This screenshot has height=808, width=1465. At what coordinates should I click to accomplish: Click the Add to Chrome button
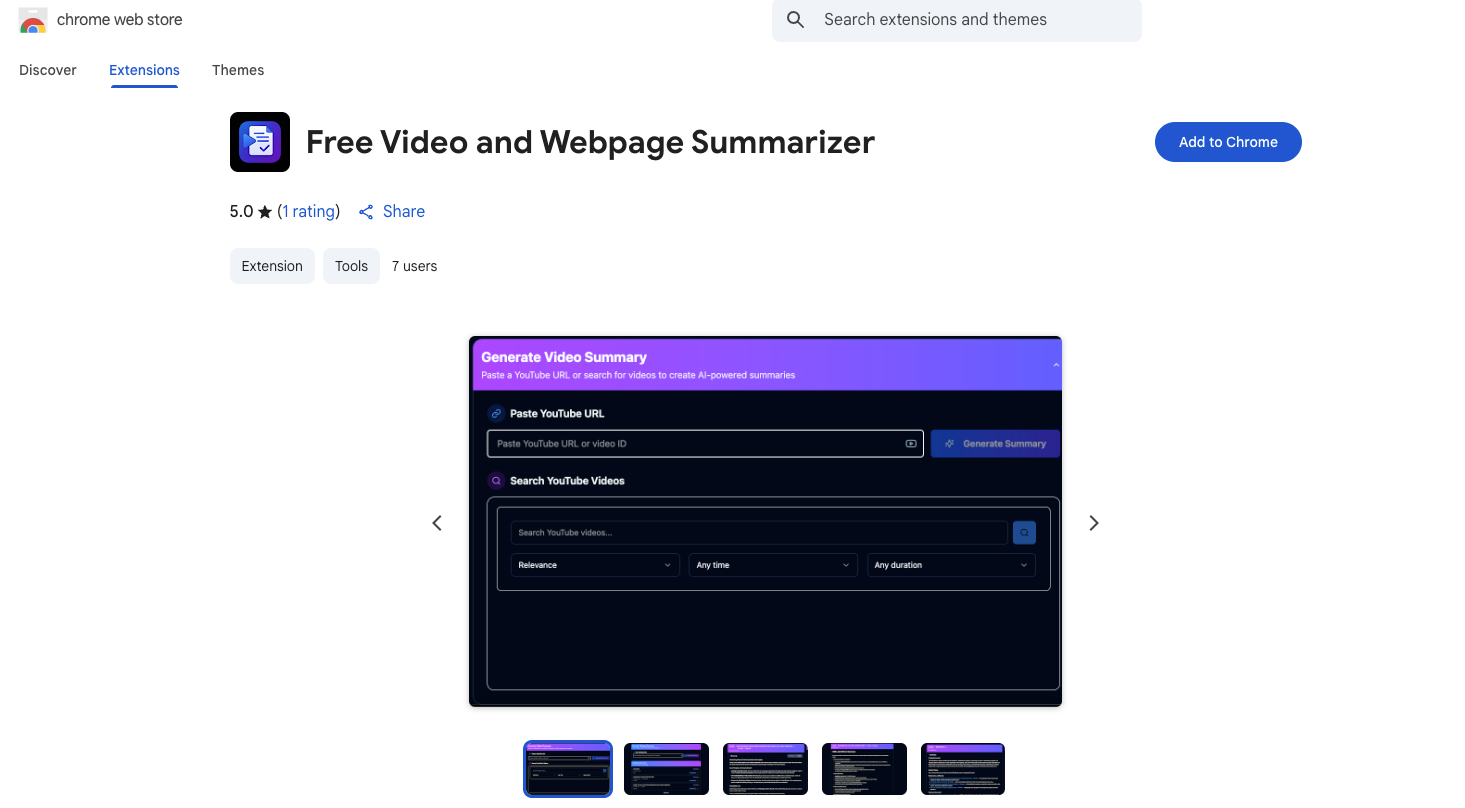click(x=1227, y=142)
